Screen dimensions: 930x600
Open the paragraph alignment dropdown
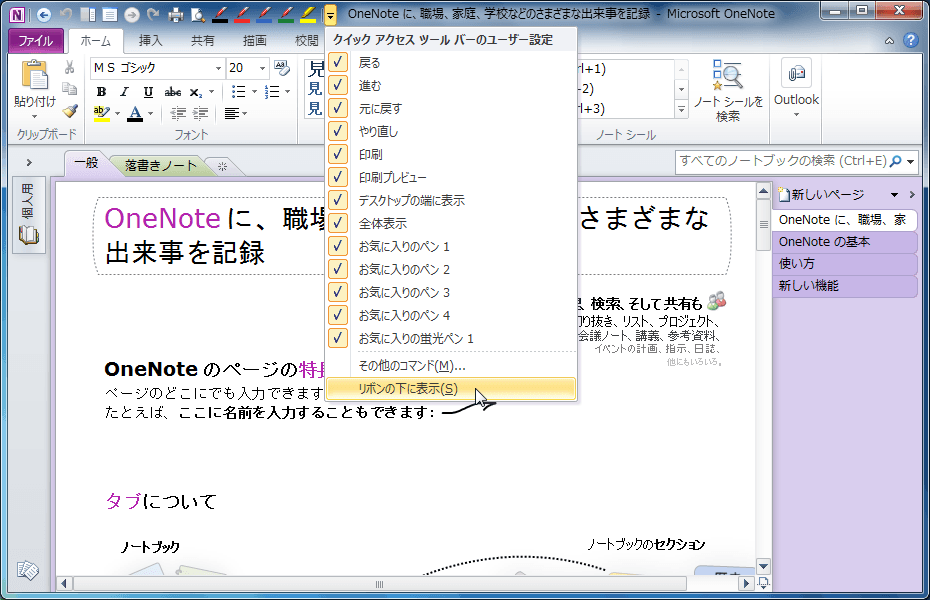235,113
